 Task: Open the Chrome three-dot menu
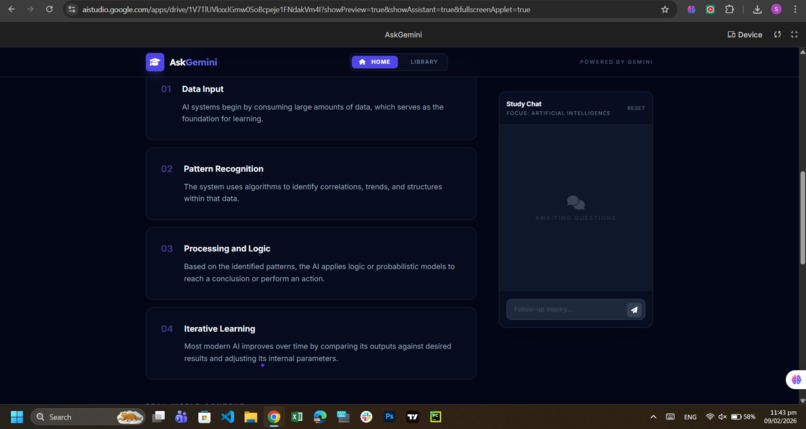(795, 9)
